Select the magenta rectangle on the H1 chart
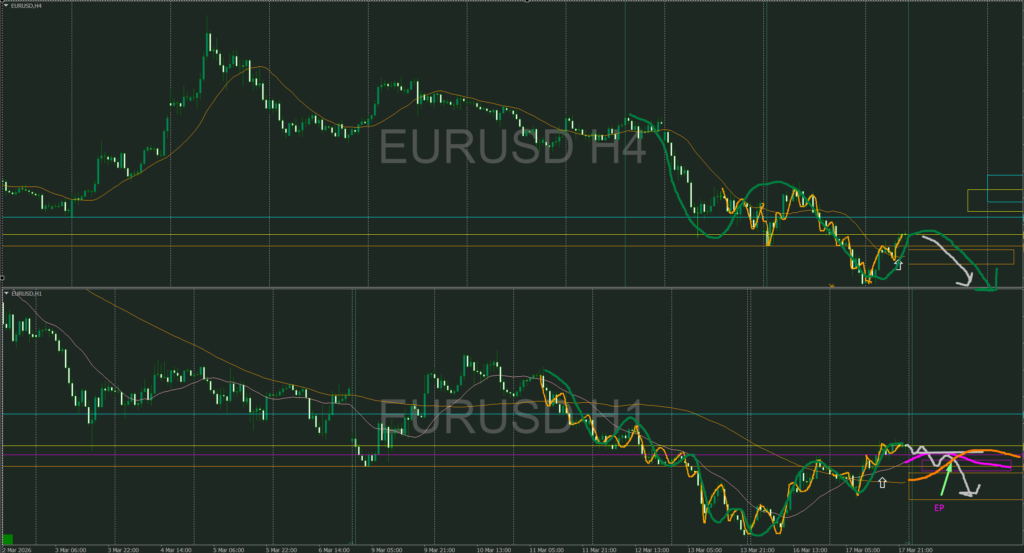The height and width of the screenshot is (553, 1024). tap(966, 466)
